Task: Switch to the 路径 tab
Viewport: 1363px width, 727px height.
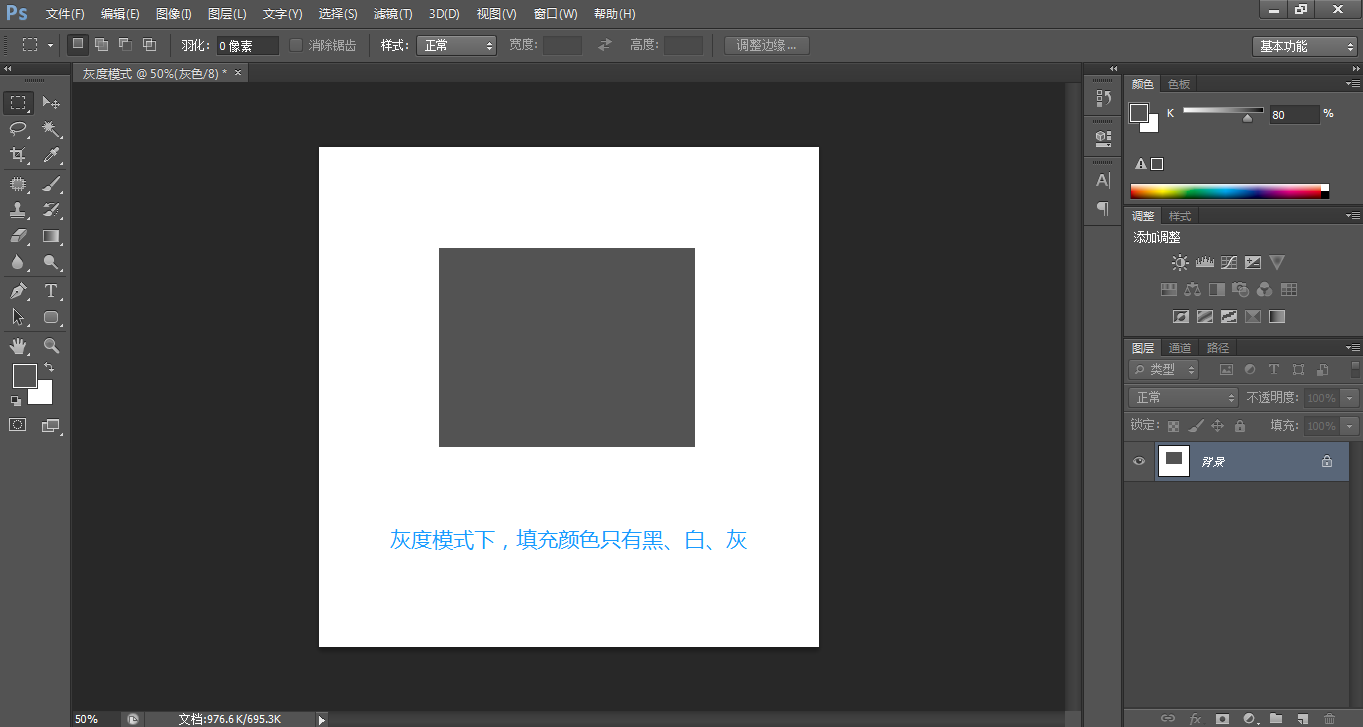Action: 1218,348
